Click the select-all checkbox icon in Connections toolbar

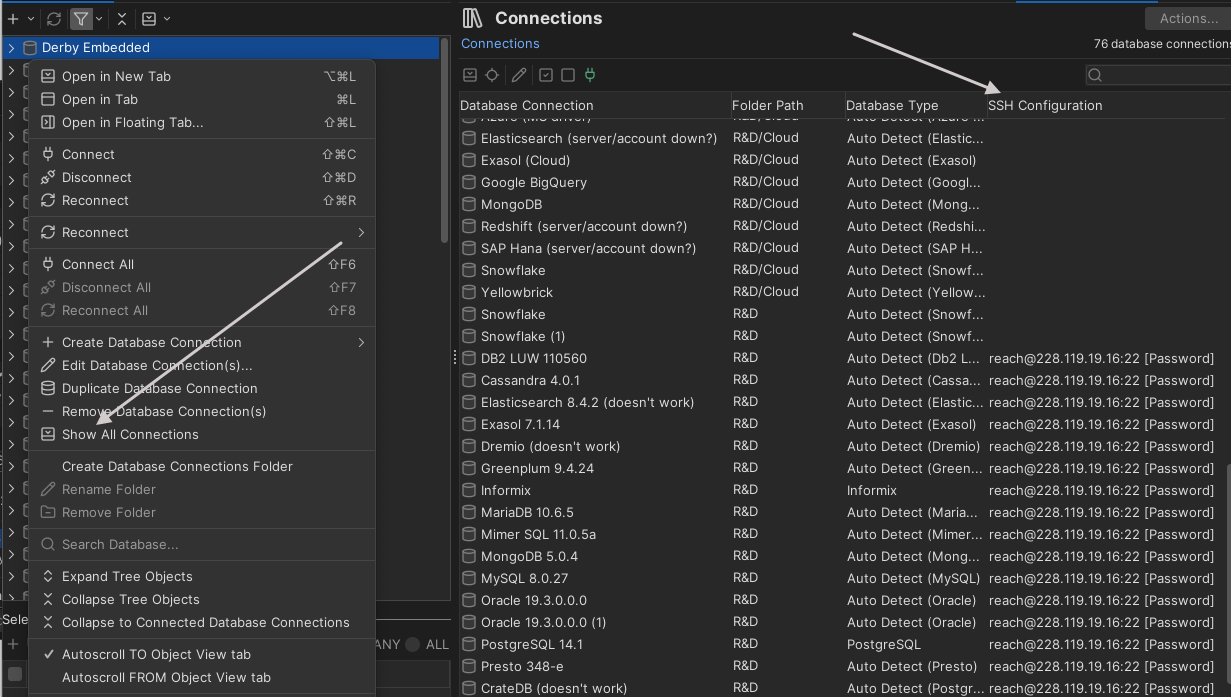[545, 74]
